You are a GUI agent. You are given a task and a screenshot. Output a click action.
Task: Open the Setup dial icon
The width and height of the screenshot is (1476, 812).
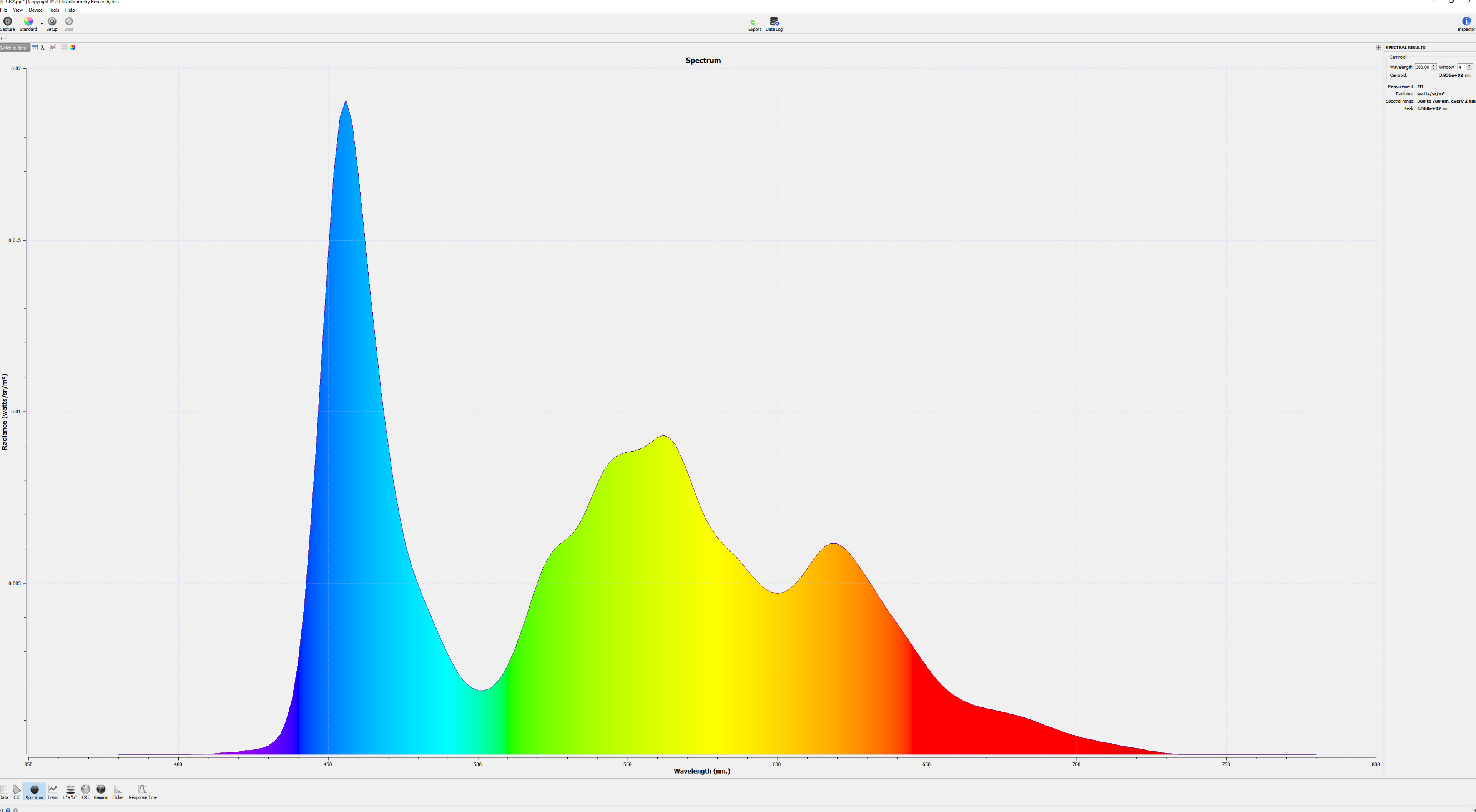tap(52, 22)
